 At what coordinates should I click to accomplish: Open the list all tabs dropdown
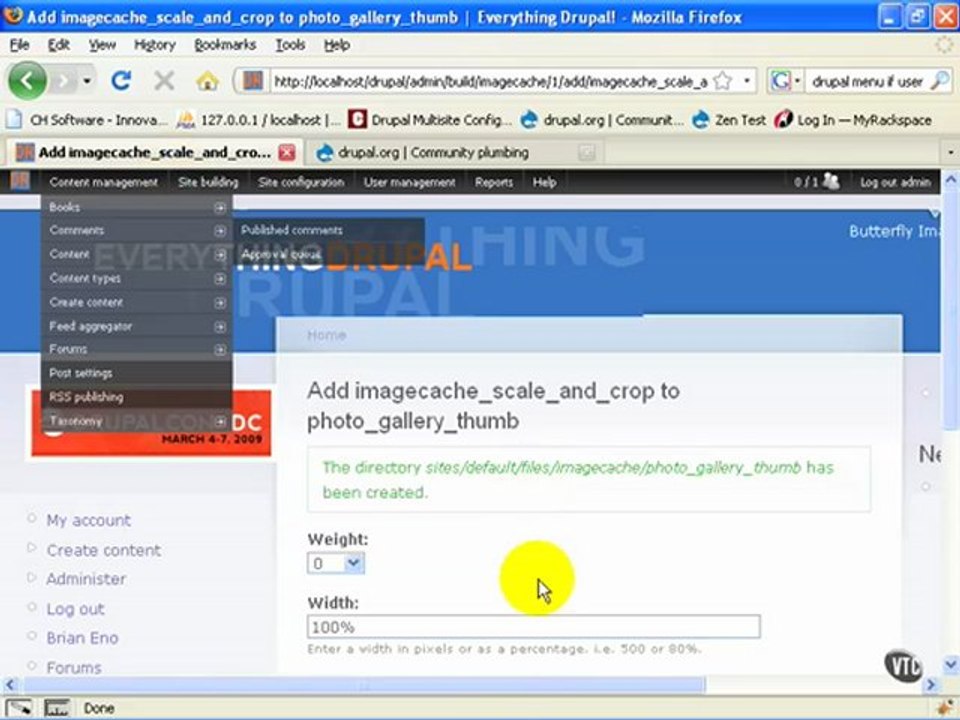tap(950, 152)
